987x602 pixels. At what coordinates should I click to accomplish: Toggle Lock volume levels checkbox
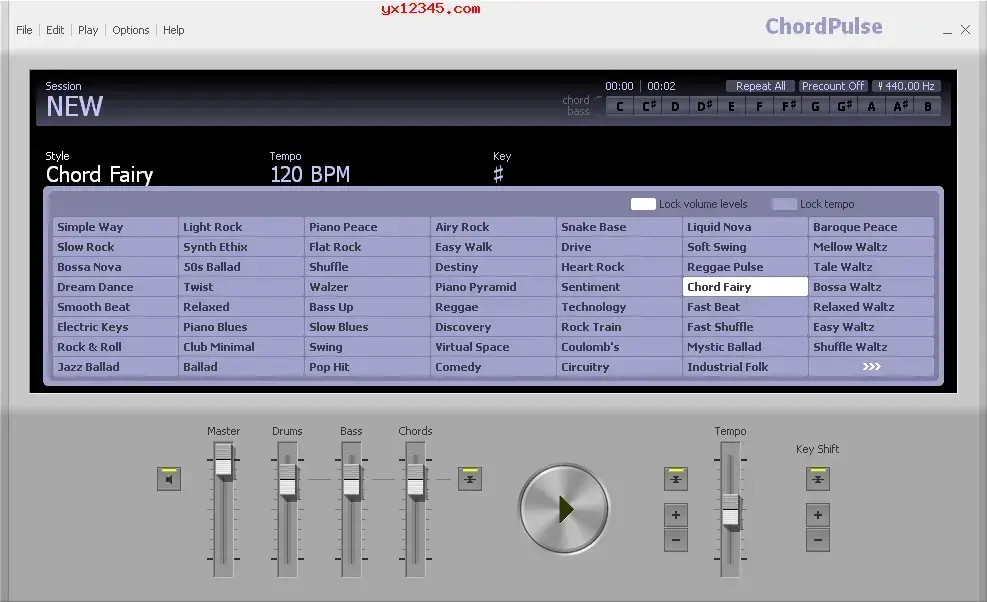pos(643,204)
